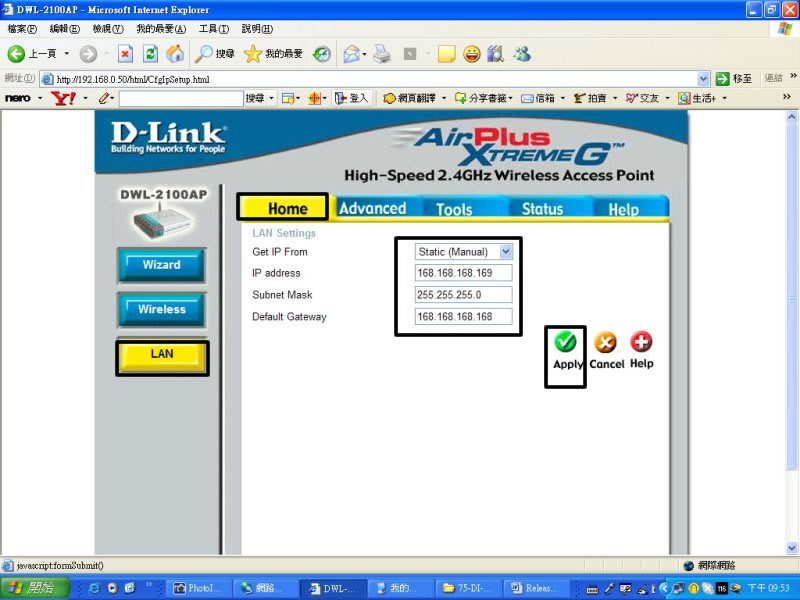Click the green Apply checkmark icon
This screenshot has width=800, height=600.
[x=565, y=342]
